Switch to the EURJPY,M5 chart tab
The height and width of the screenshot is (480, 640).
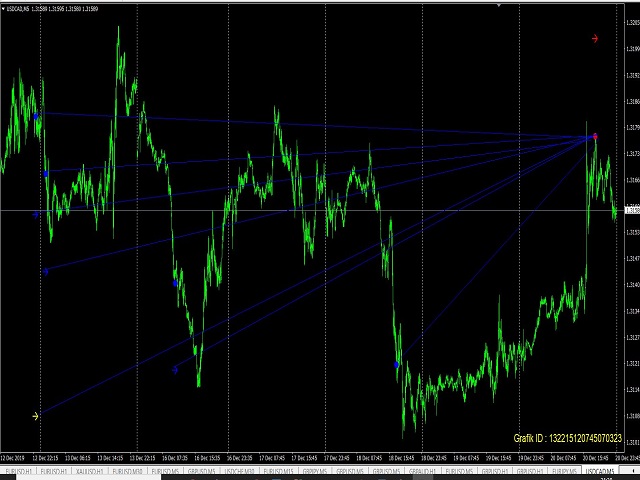(564, 471)
